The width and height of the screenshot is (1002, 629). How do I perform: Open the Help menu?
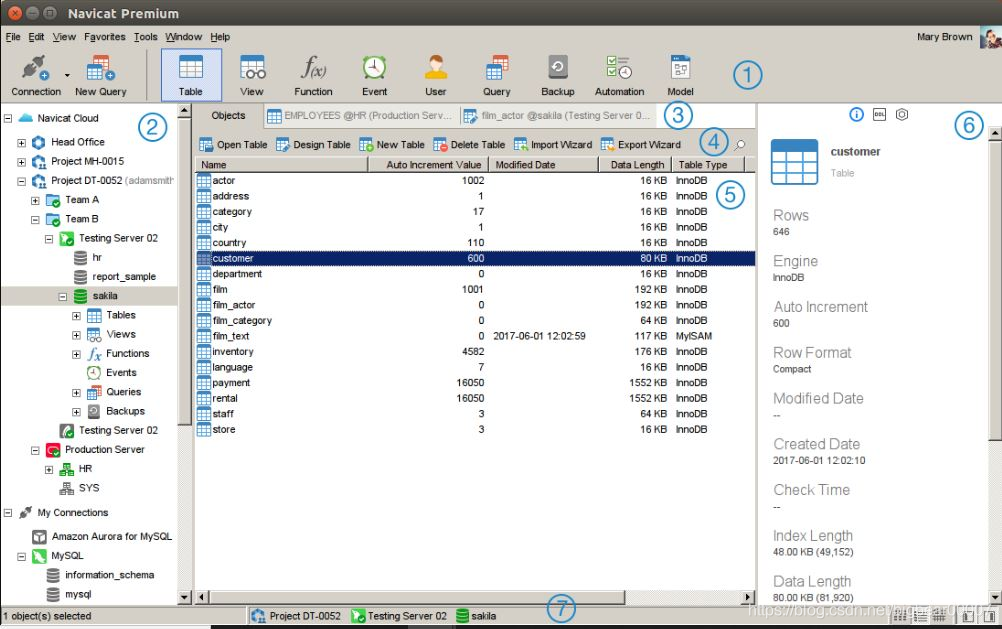pos(220,37)
